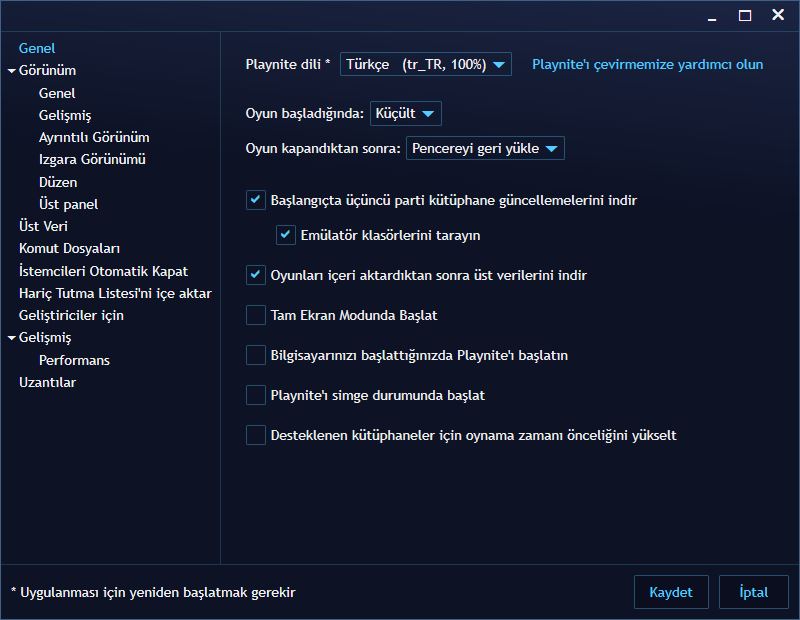Check Bilgisayarınızı başlattığınızda Playnite'ı başlatın
This screenshot has width=800, height=620.
tap(256, 355)
